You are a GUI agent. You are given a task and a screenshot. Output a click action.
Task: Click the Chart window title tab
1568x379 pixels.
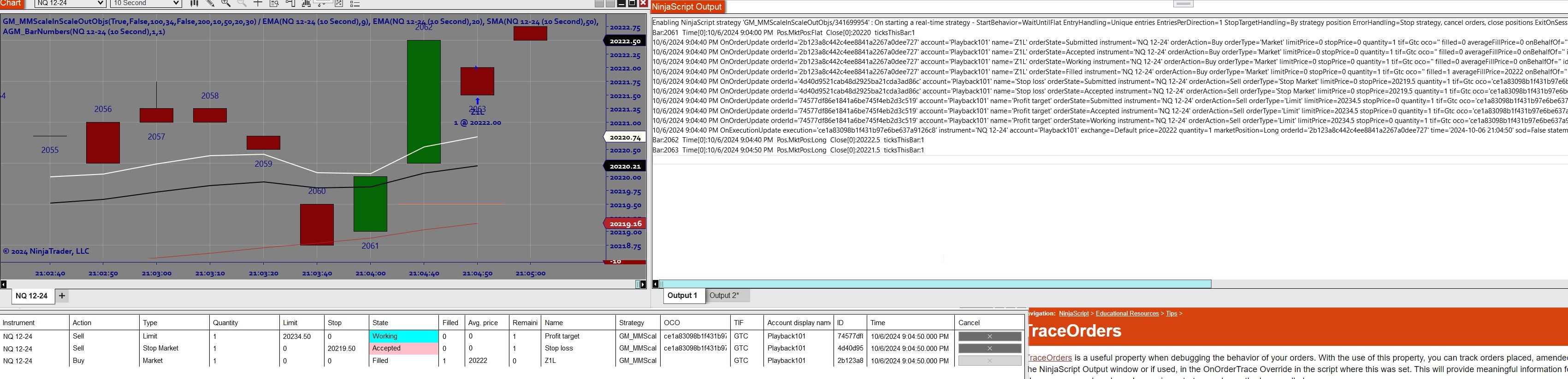tap(12, 4)
